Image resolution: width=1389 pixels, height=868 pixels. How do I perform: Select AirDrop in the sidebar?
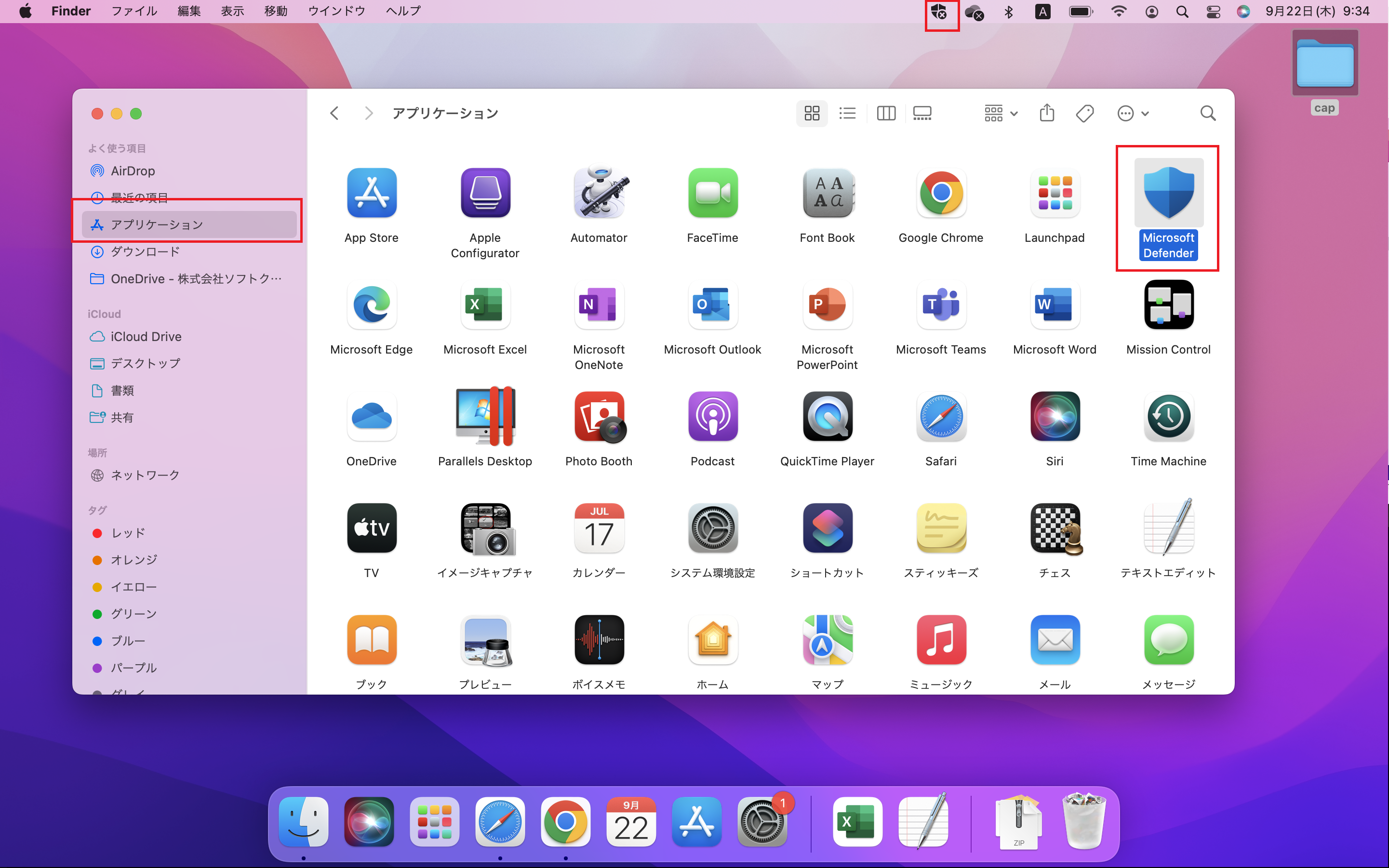[x=189, y=171]
